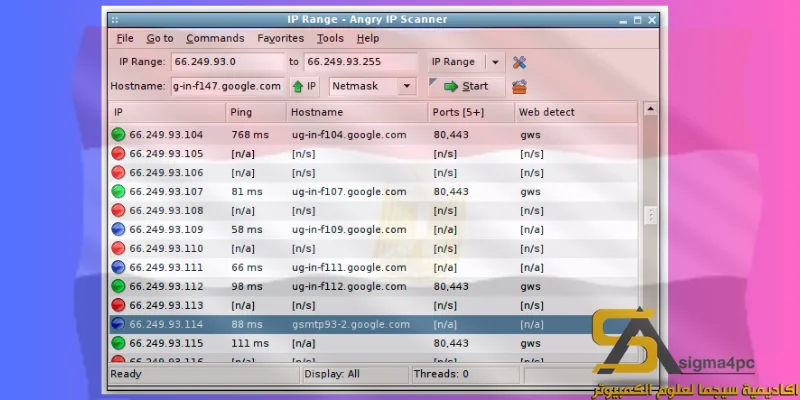The width and height of the screenshot is (800, 400).
Task: Click the 58 ms ping value
Action: [247, 230]
